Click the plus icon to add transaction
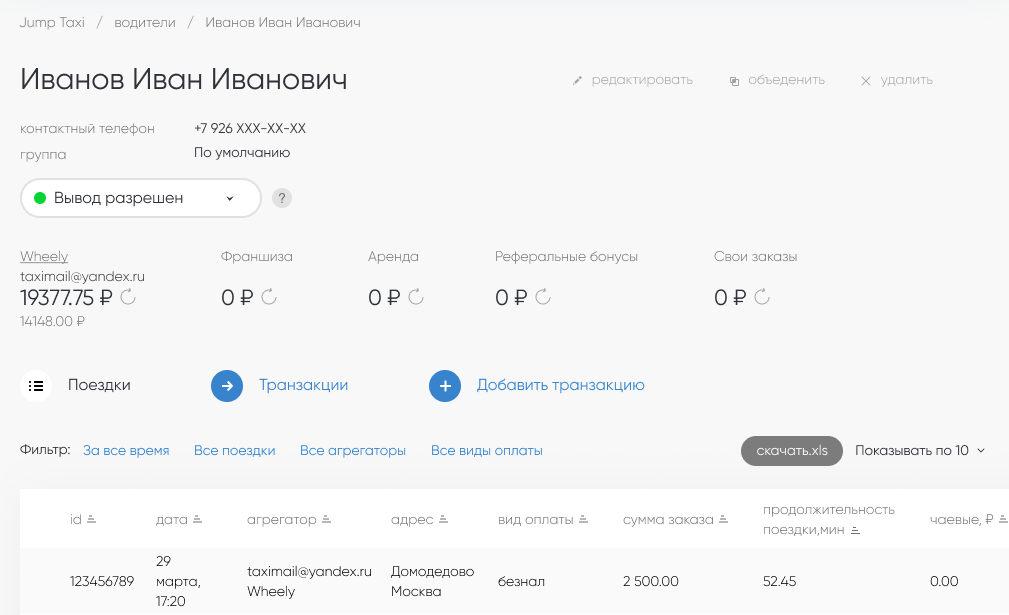Viewport: 1009px width, 615px height. click(445, 386)
